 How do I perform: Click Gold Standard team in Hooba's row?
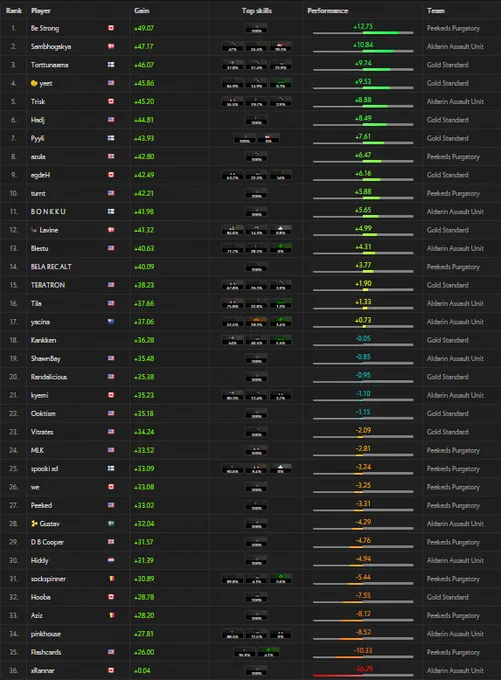tap(448, 597)
